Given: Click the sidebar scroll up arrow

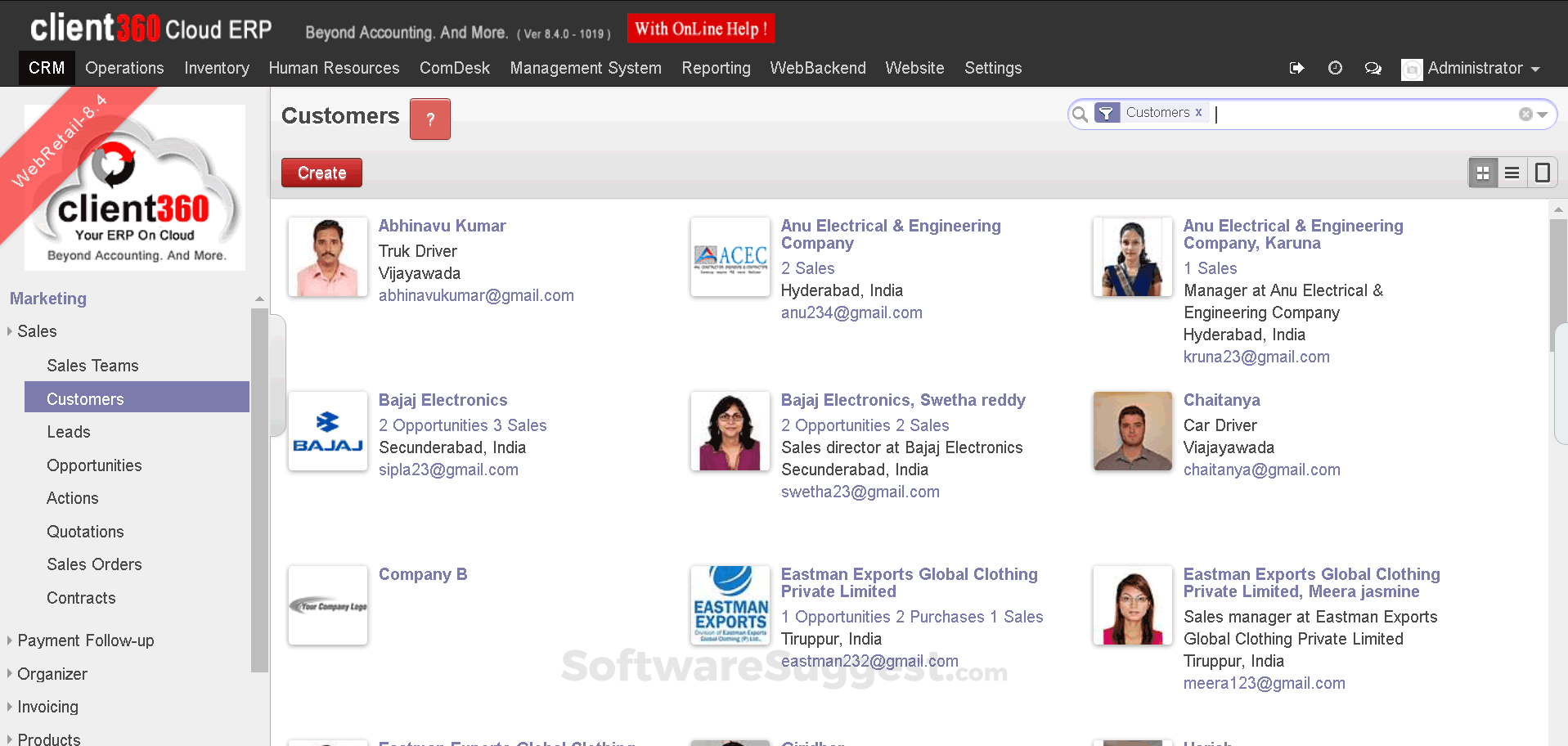Looking at the screenshot, I should [x=259, y=299].
